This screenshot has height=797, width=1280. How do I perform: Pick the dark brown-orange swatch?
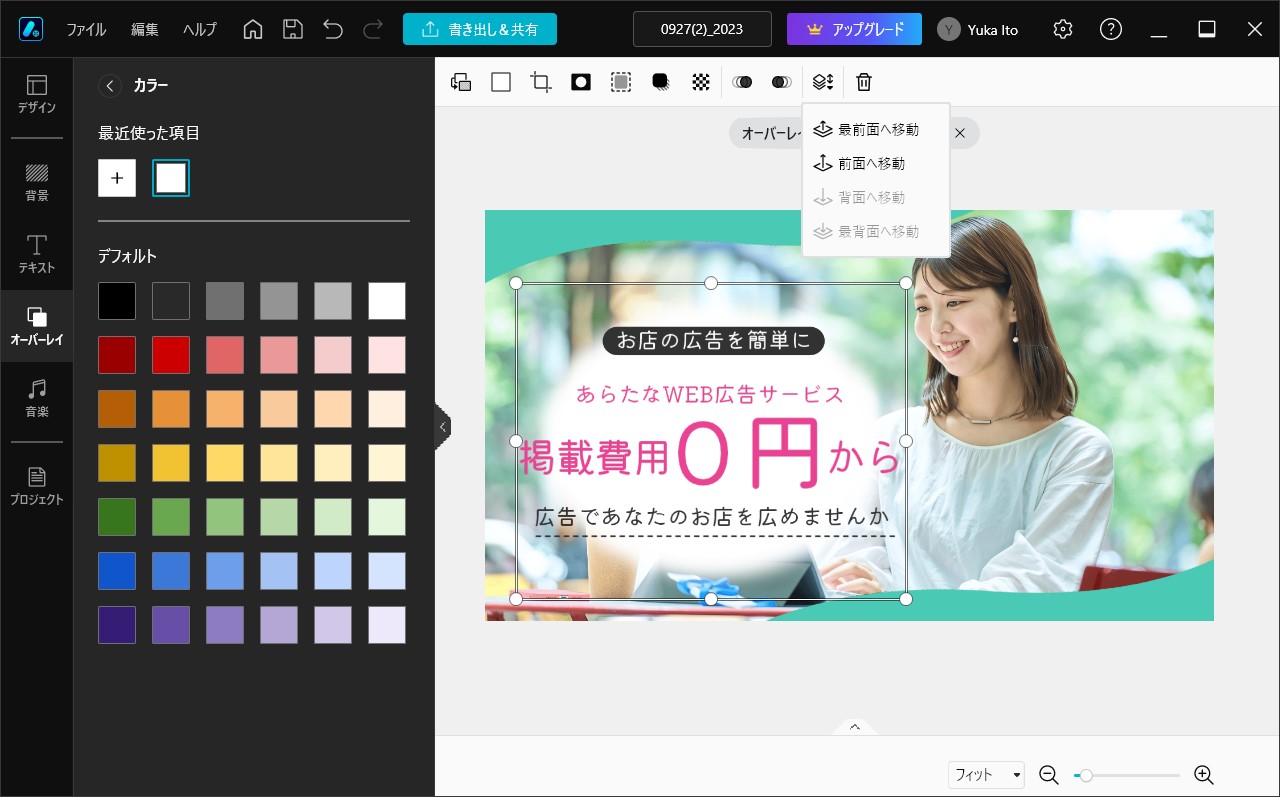coord(117,409)
